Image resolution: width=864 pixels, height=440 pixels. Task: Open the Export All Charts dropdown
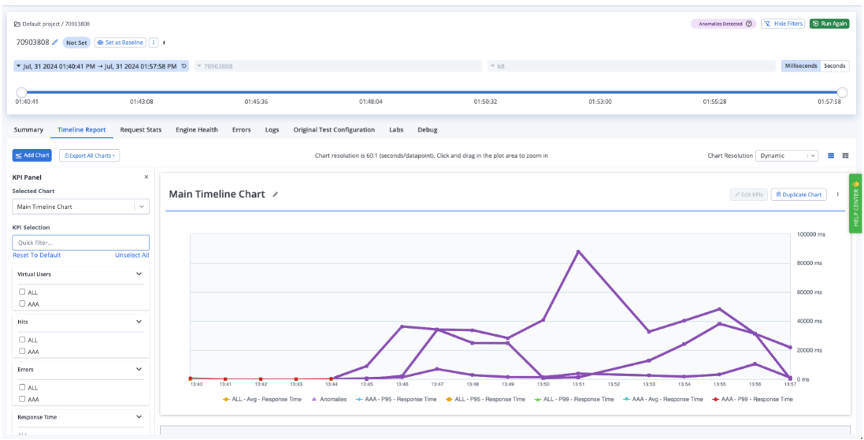[89, 156]
